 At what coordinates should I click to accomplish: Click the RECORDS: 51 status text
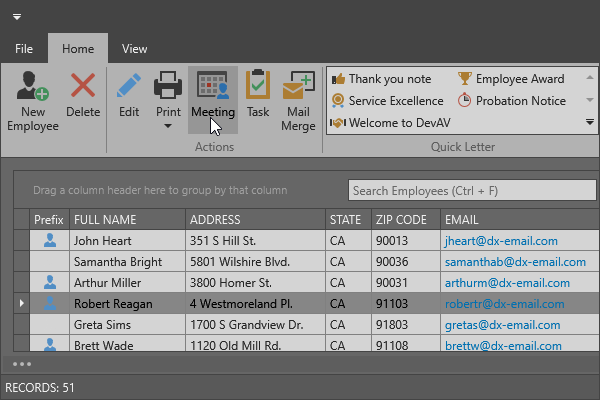tap(40, 388)
